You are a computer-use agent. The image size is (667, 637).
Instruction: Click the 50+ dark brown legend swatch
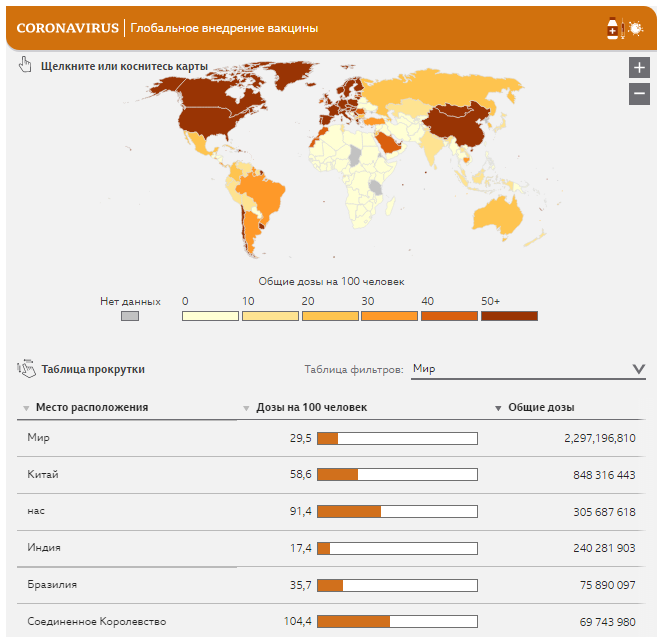(509, 316)
